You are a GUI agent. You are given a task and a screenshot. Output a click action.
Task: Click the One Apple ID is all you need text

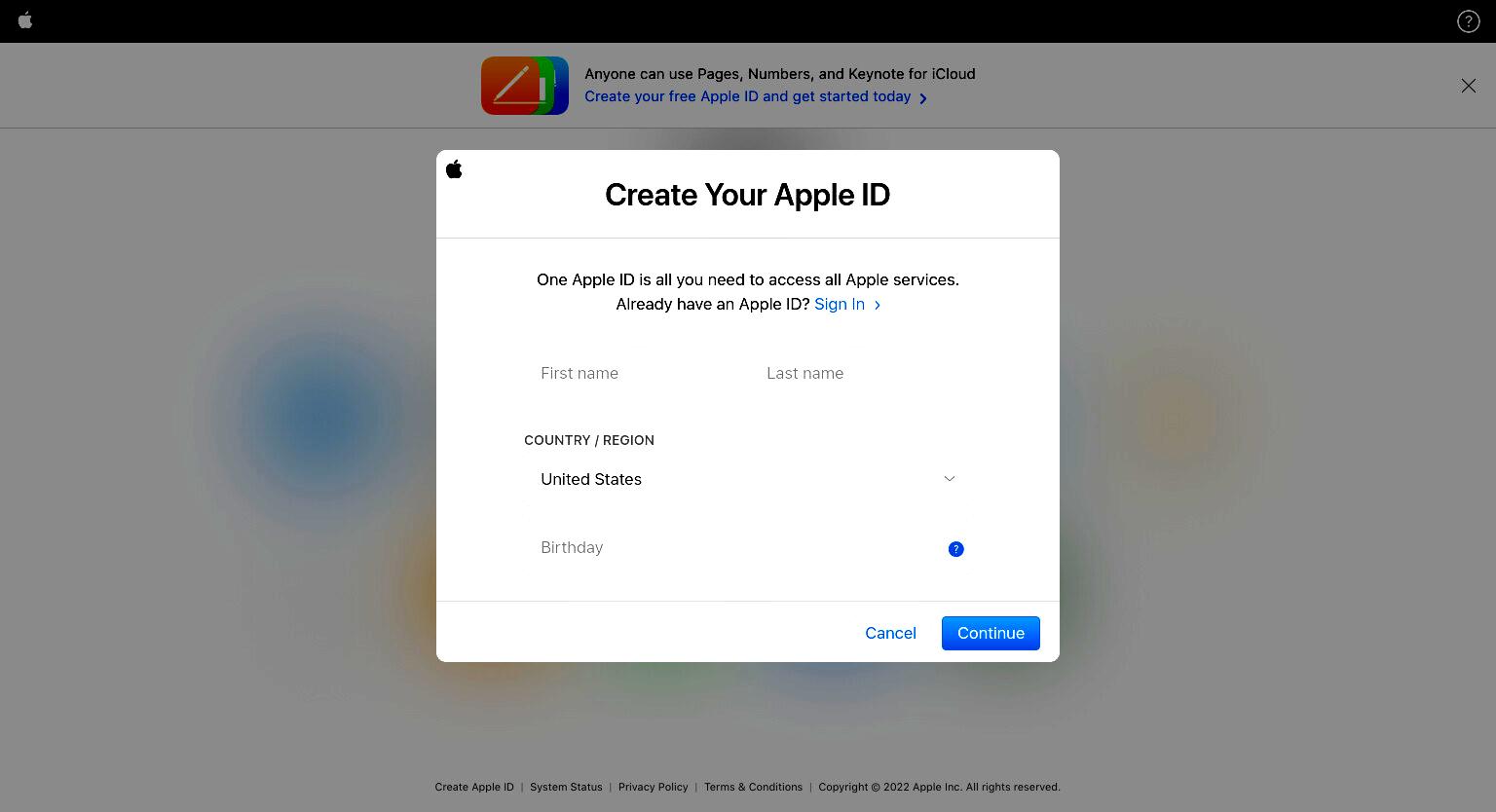747,279
